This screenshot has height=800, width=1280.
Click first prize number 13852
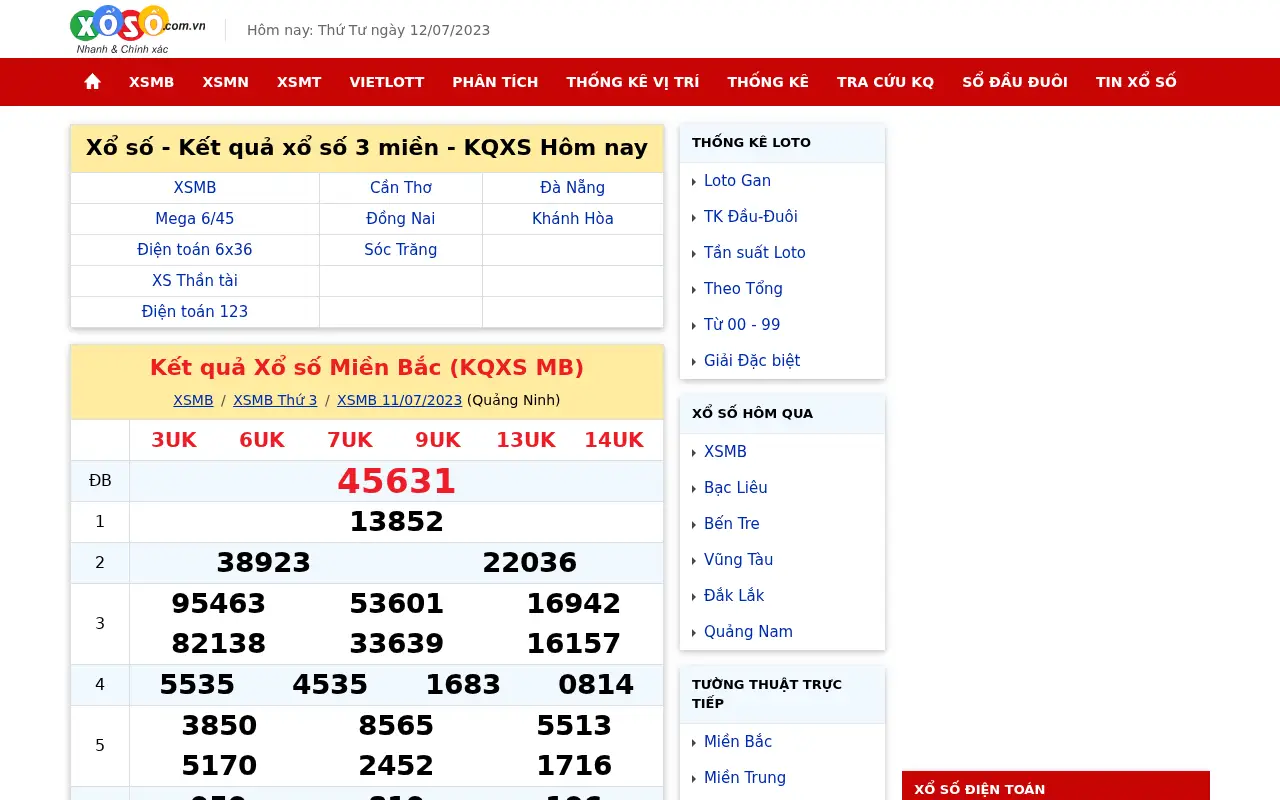[x=397, y=522]
